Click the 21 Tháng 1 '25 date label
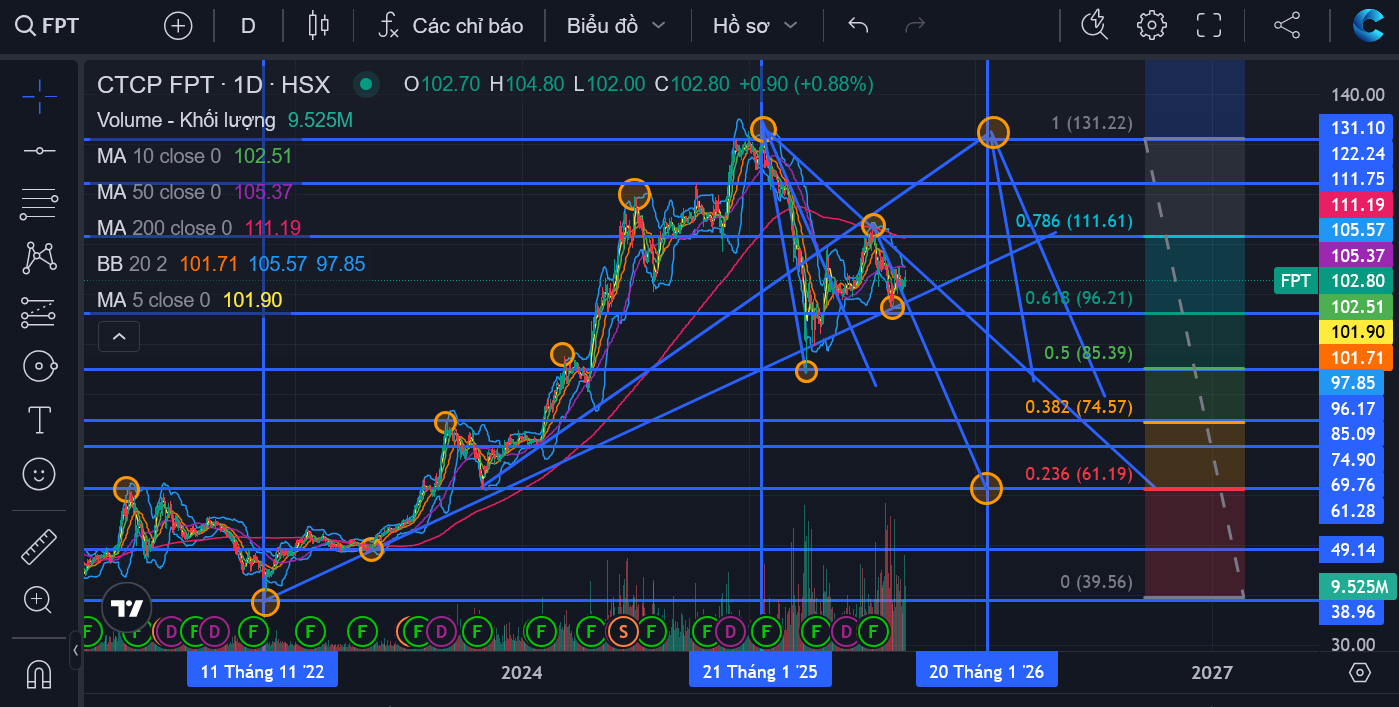The height and width of the screenshot is (707, 1399). tap(760, 672)
